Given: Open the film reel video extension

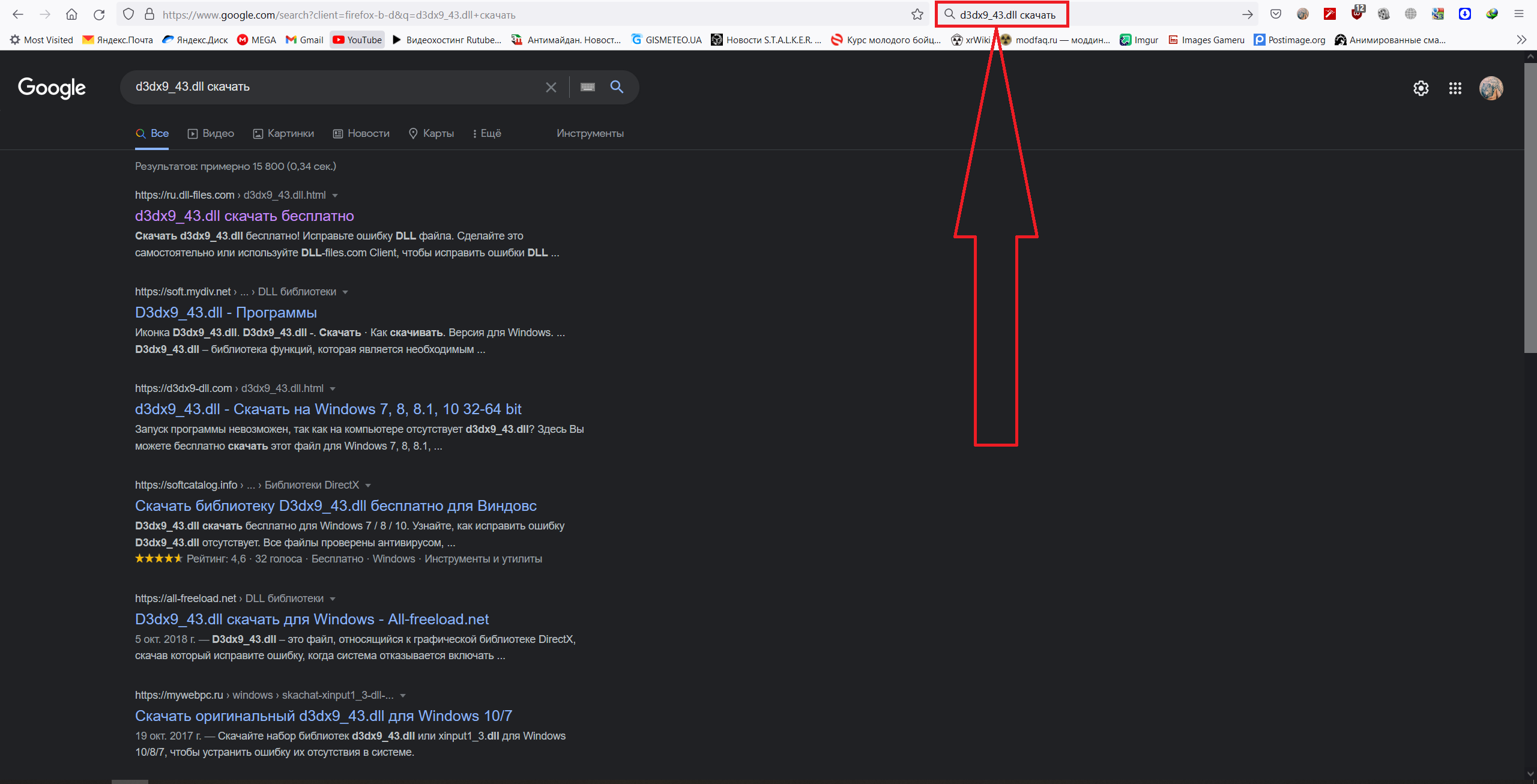Looking at the screenshot, I should click(x=1384, y=14).
